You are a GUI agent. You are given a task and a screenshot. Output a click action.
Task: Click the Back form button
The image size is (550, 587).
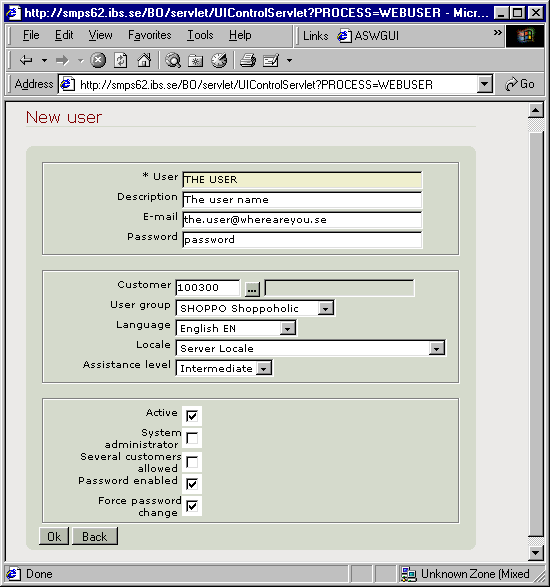point(95,536)
